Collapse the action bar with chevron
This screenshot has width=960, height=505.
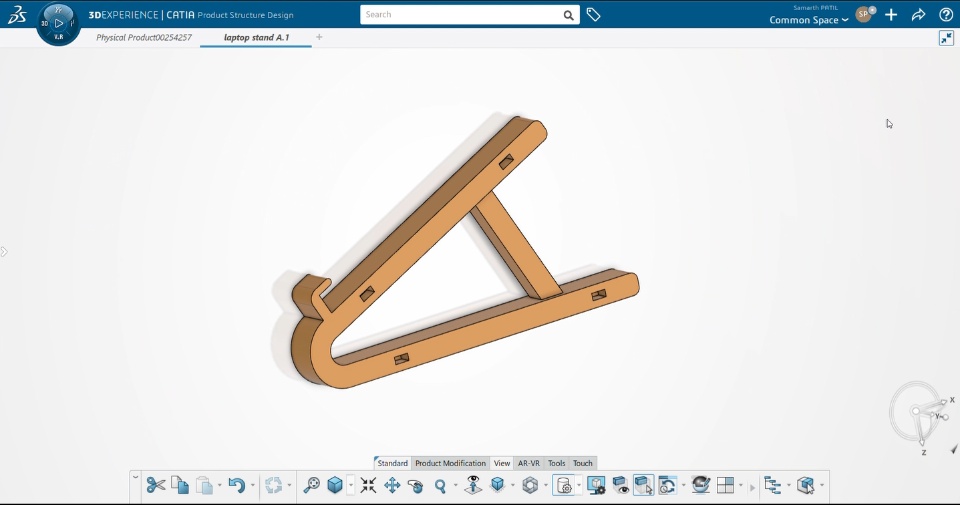point(135,477)
